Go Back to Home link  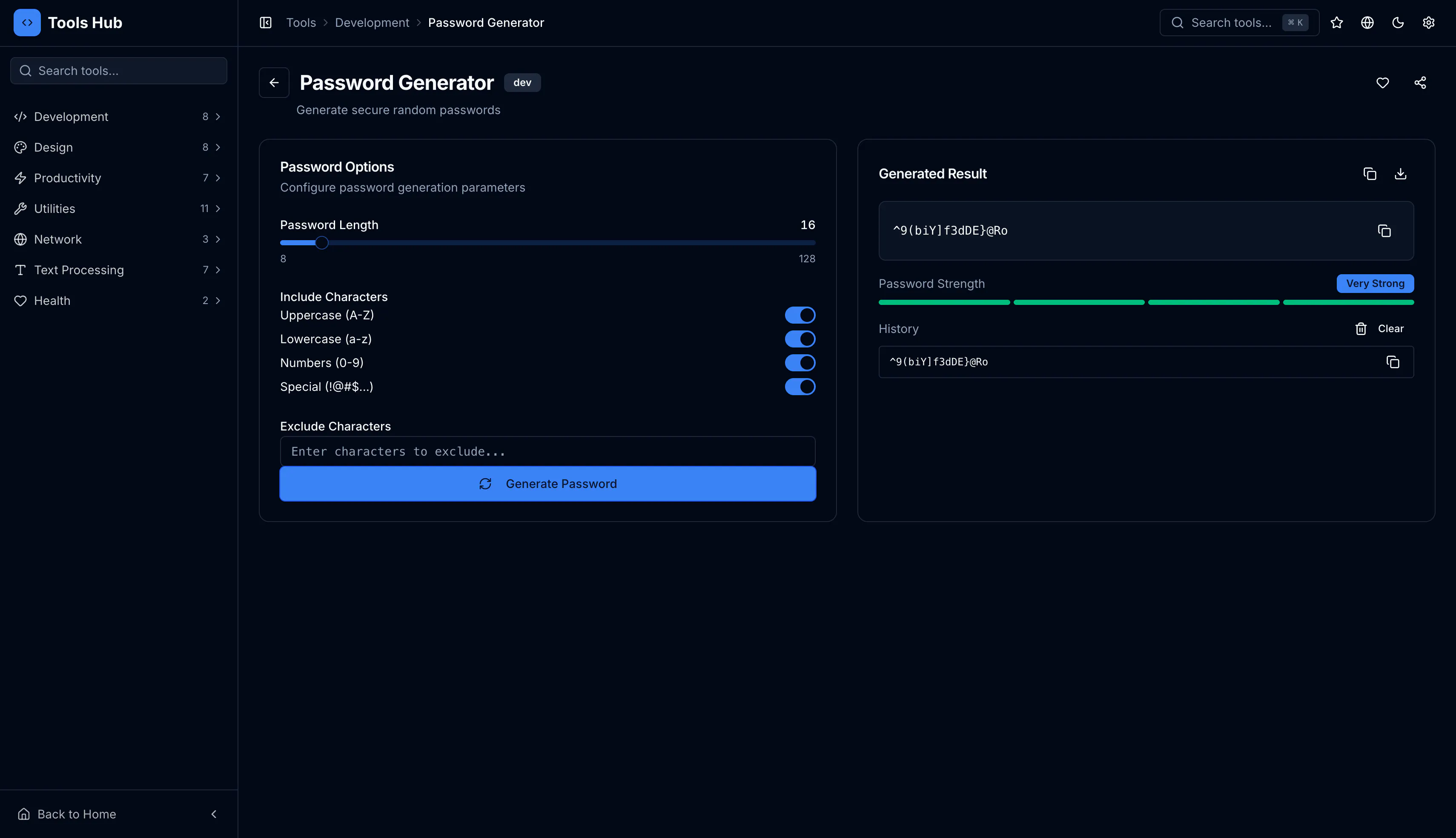click(x=77, y=814)
